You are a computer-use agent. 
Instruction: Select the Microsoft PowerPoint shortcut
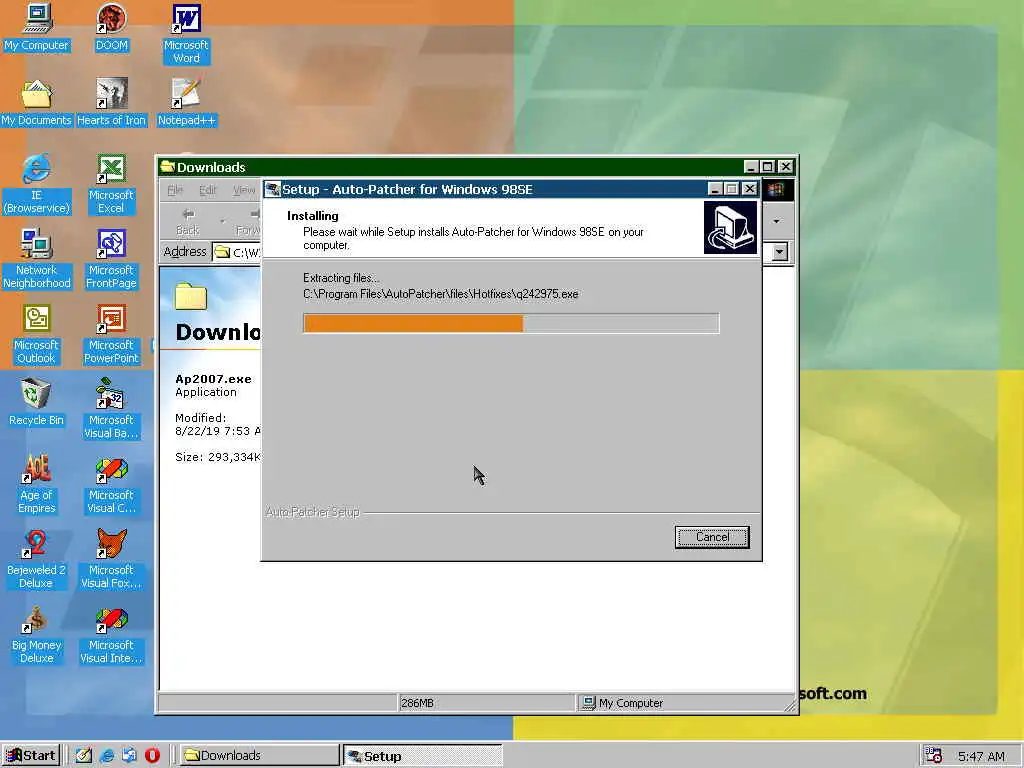(x=111, y=334)
